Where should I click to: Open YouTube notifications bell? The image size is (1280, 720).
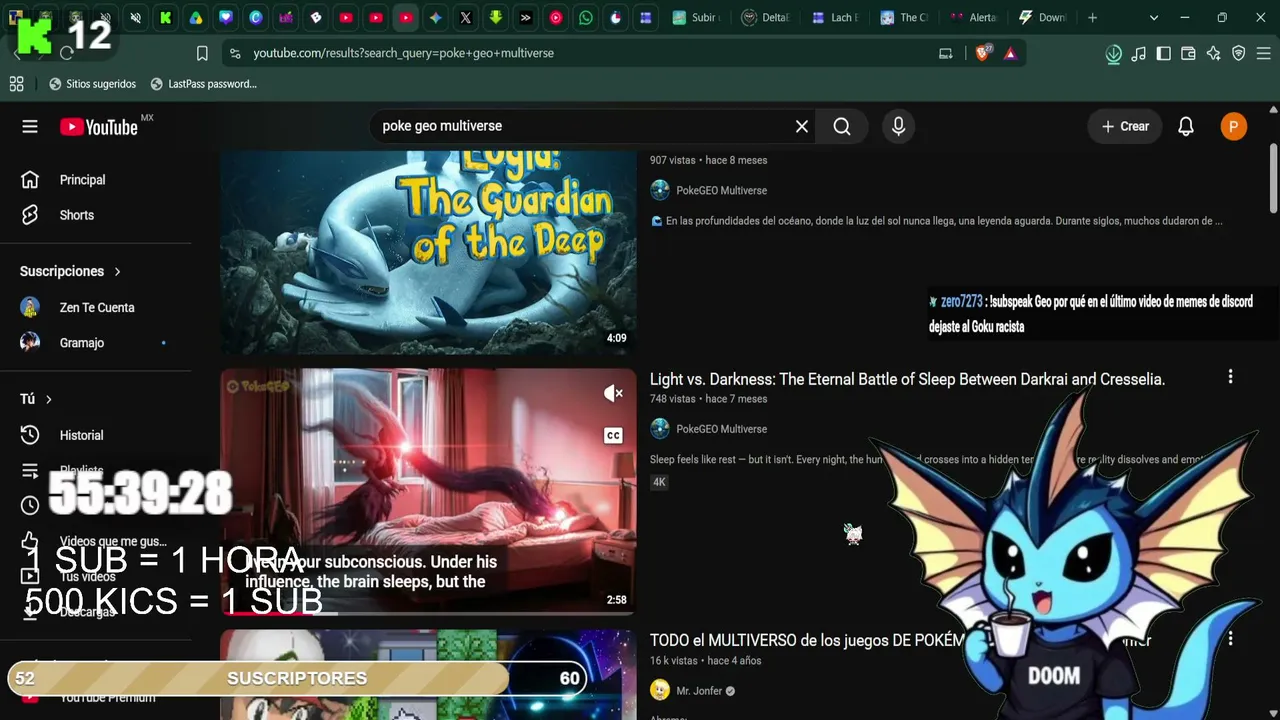[1186, 126]
